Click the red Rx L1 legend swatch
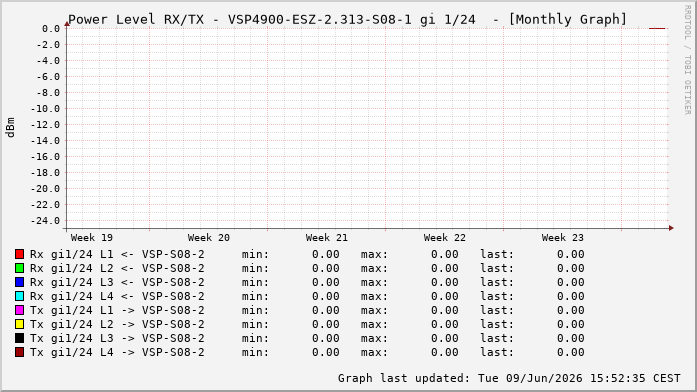The image size is (697, 392). click(19, 254)
